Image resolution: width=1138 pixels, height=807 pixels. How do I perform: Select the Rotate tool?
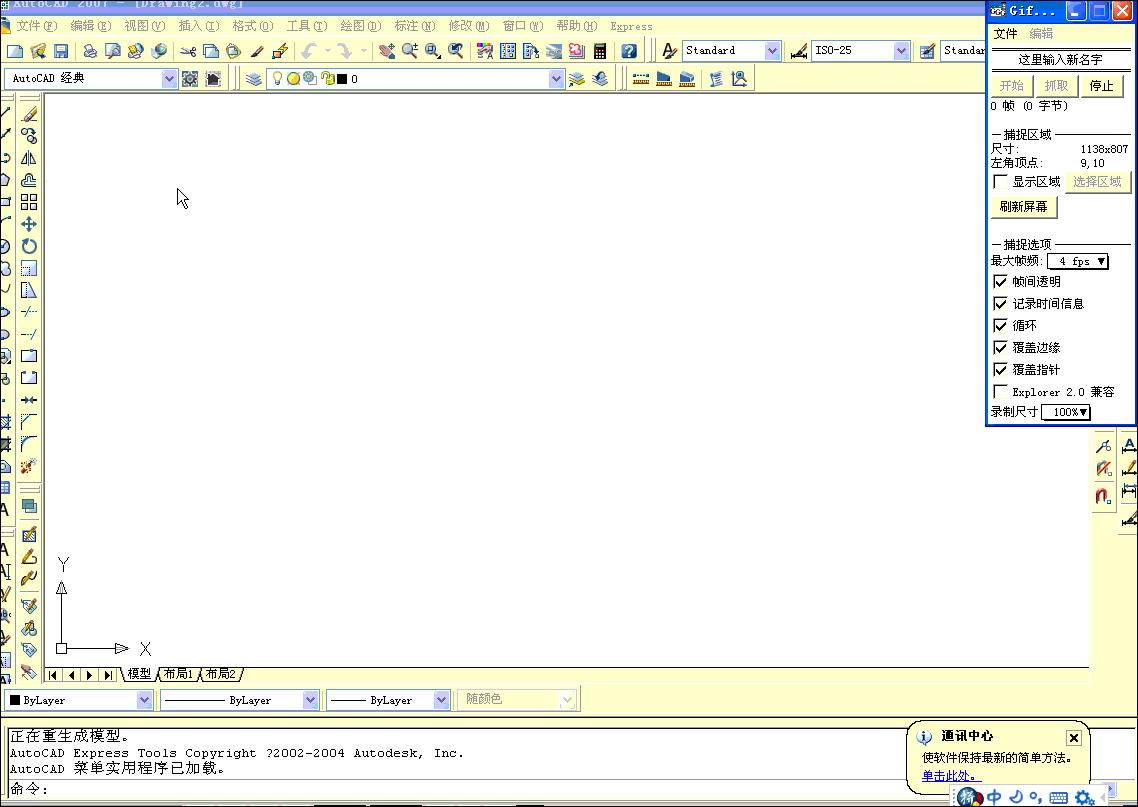point(29,246)
